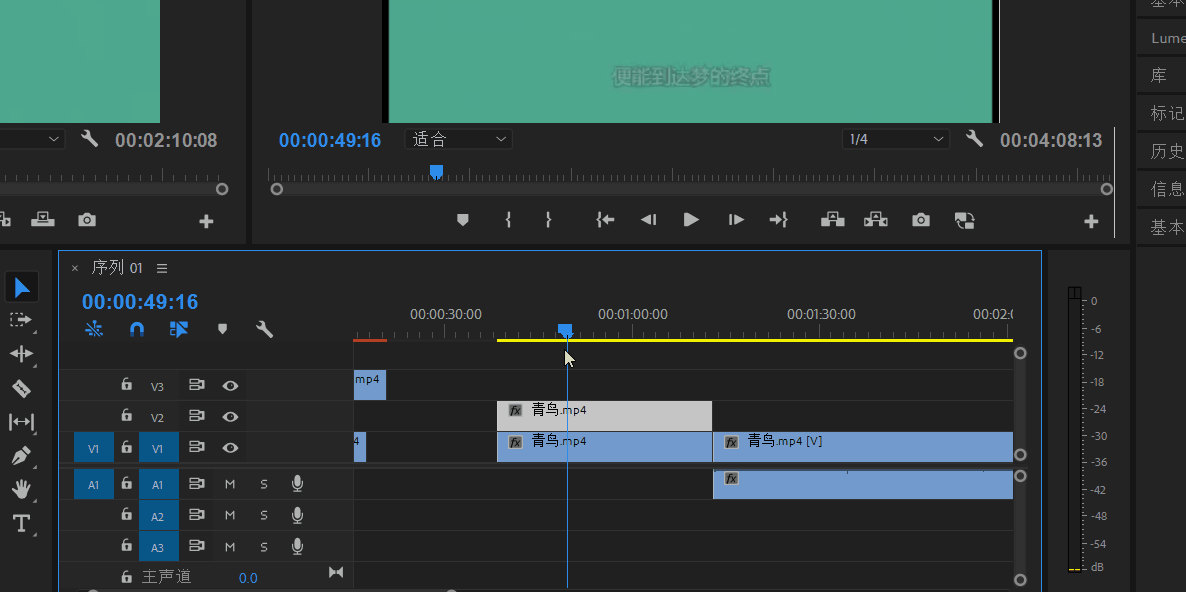The width and height of the screenshot is (1186, 592).
Task: Toggle V3 track output eye
Action: pos(231,386)
